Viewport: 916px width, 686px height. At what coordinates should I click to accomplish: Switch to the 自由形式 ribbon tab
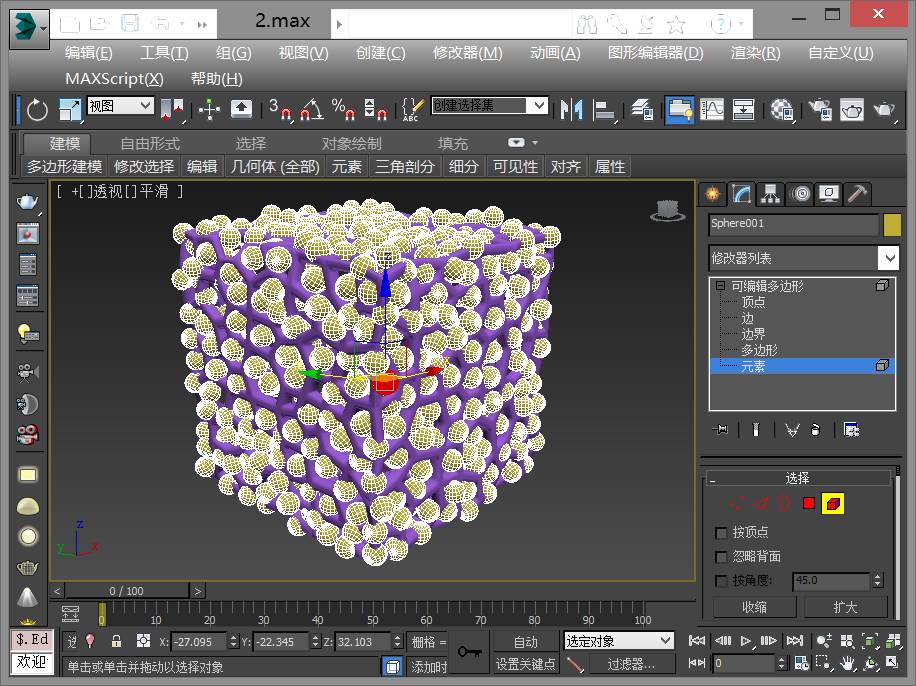point(150,143)
